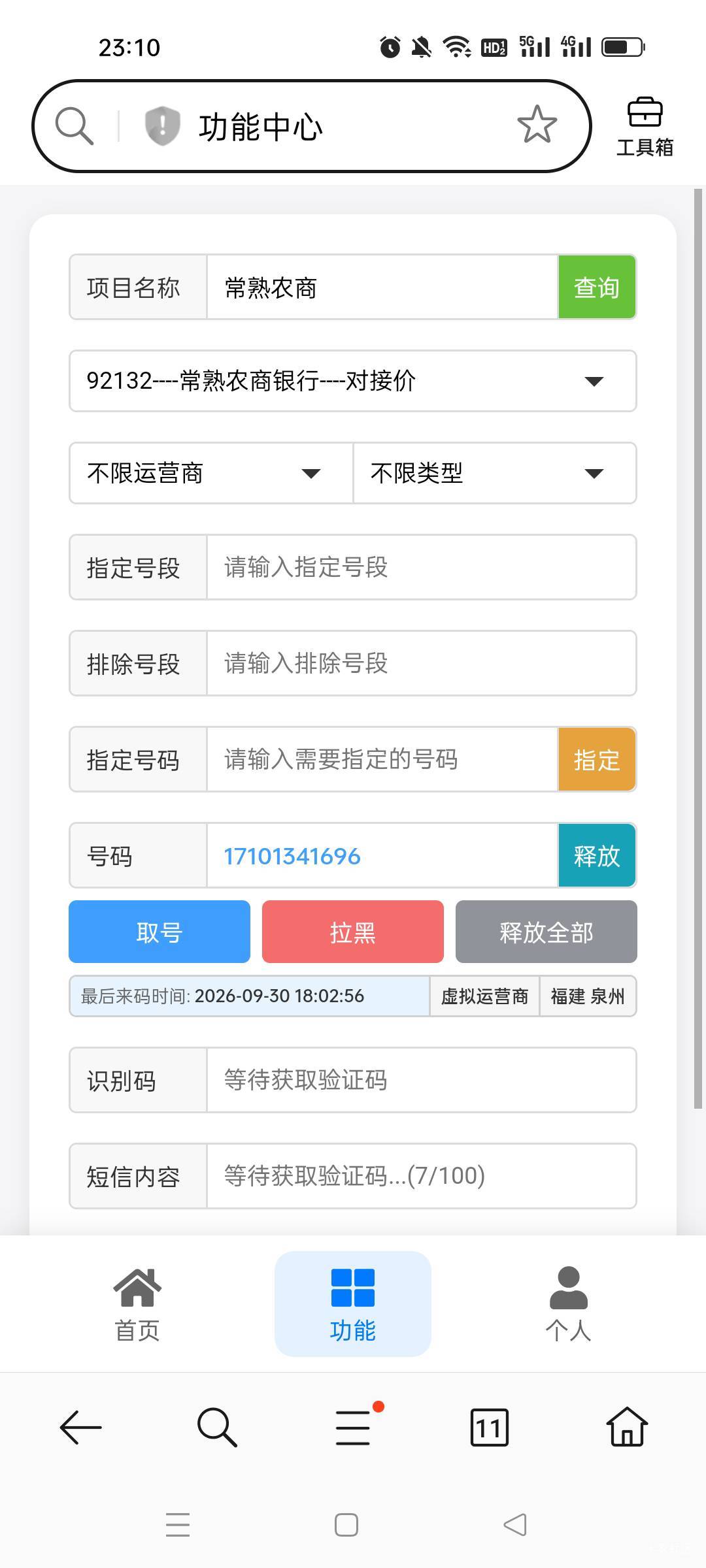Click the gray 释放全部 button
Image resolution: width=706 pixels, height=1568 pixels.
coord(546,932)
